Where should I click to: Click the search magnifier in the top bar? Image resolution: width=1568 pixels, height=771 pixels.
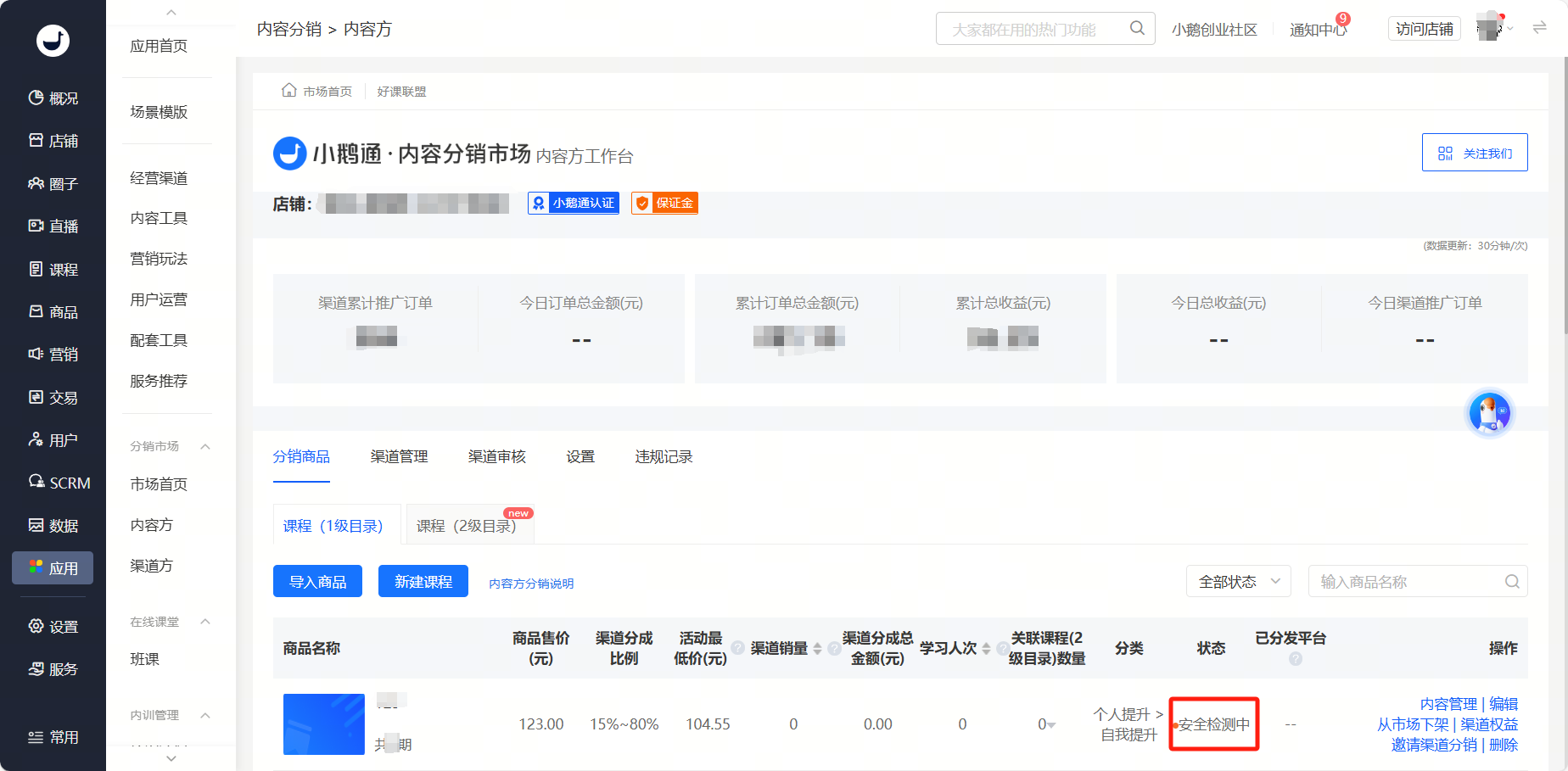pyautogui.click(x=1137, y=28)
